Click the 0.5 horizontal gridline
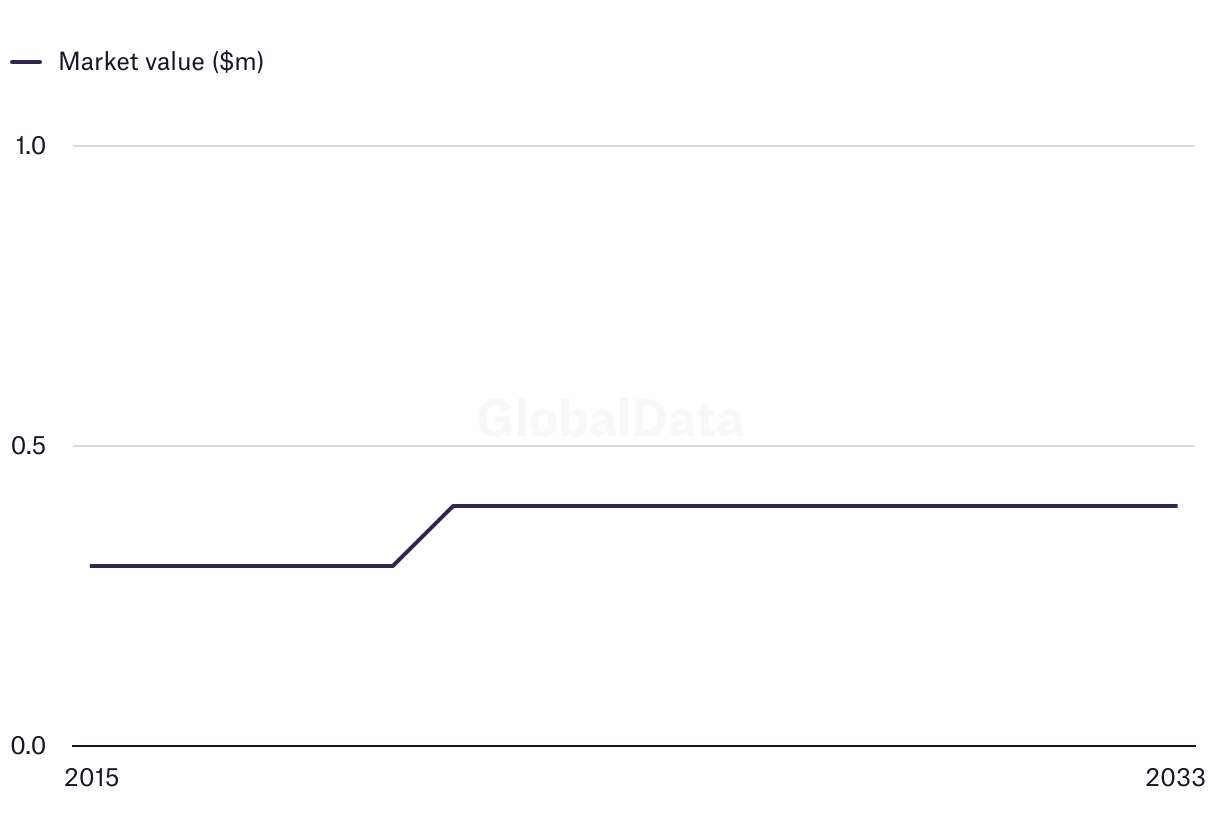 point(634,446)
